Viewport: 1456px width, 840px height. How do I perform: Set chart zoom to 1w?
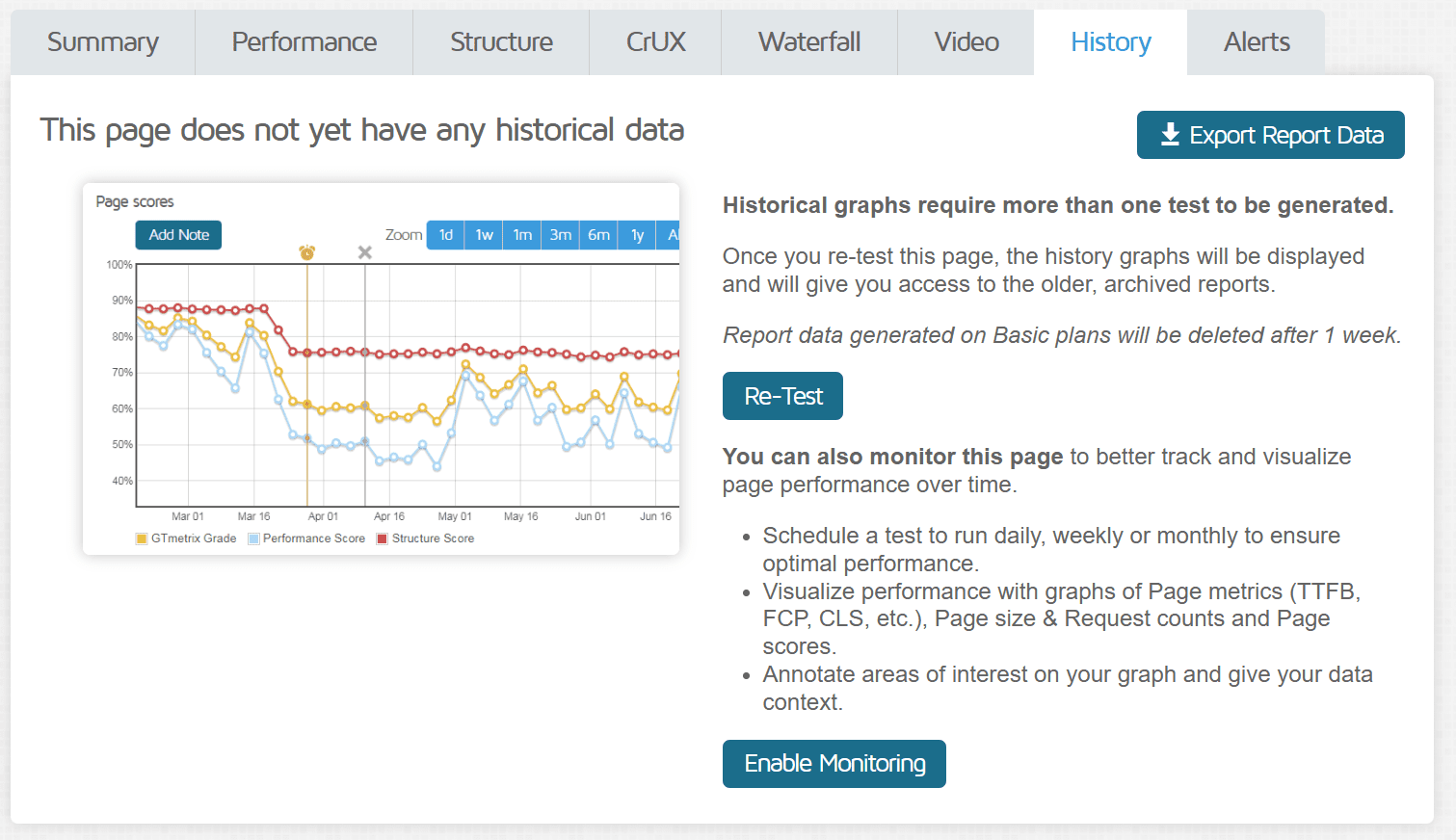point(483,234)
